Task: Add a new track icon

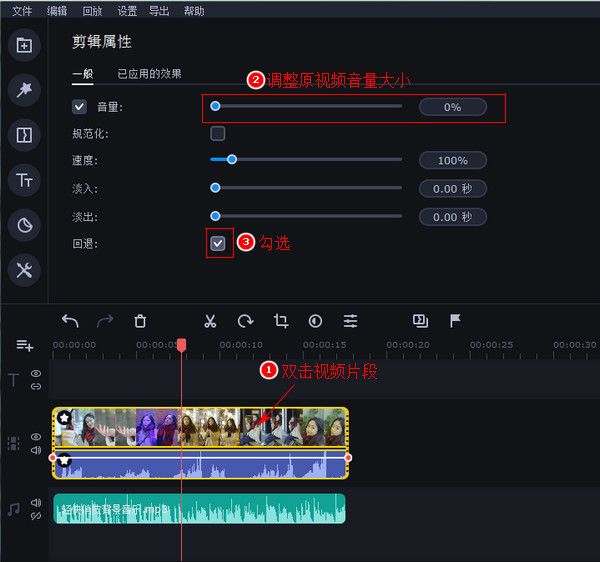Action: [24, 345]
